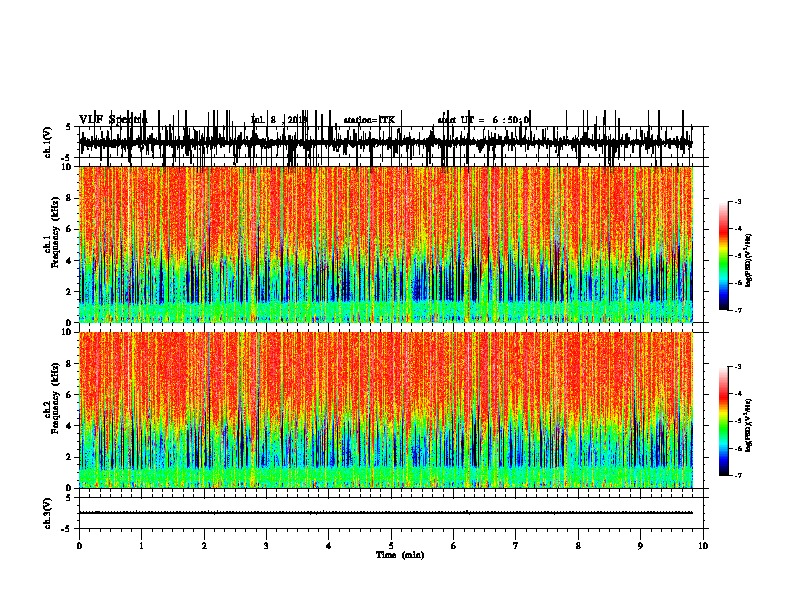Click the ch.2 'Frequency (kHz)' axis label
Image resolution: width=792 pixels, height=612 pixels.
tap(56, 398)
